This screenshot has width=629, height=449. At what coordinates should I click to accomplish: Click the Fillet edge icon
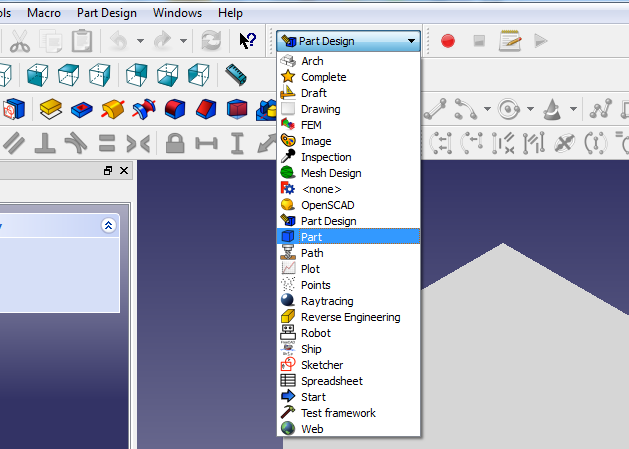coord(175,109)
